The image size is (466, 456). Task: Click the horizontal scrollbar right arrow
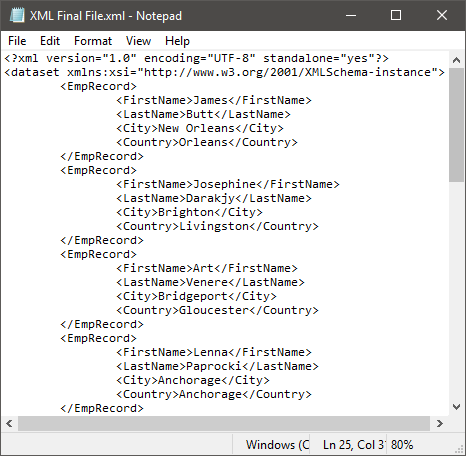coord(440,424)
